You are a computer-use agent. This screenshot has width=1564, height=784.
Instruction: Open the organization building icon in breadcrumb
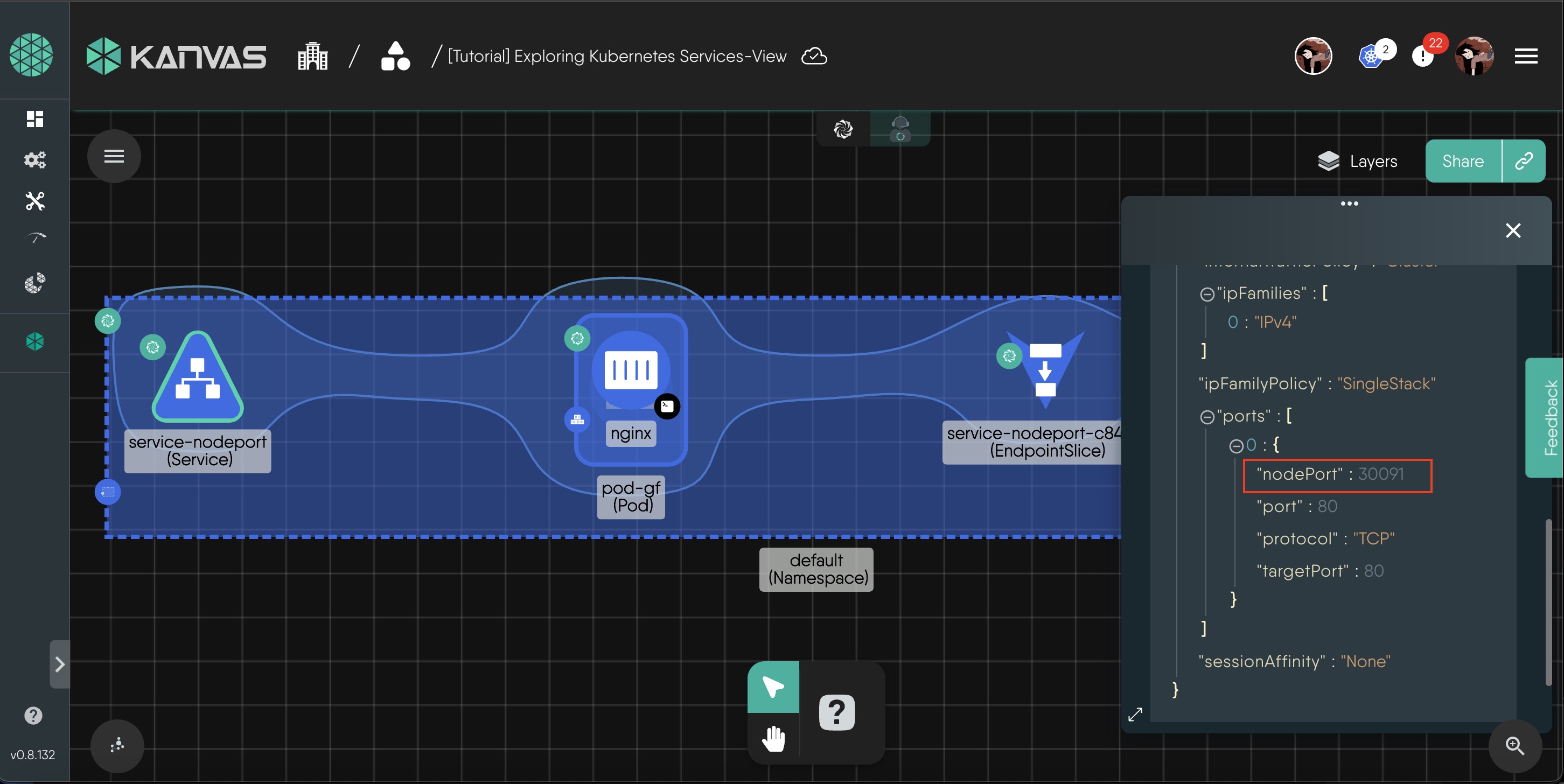click(313, 57)
